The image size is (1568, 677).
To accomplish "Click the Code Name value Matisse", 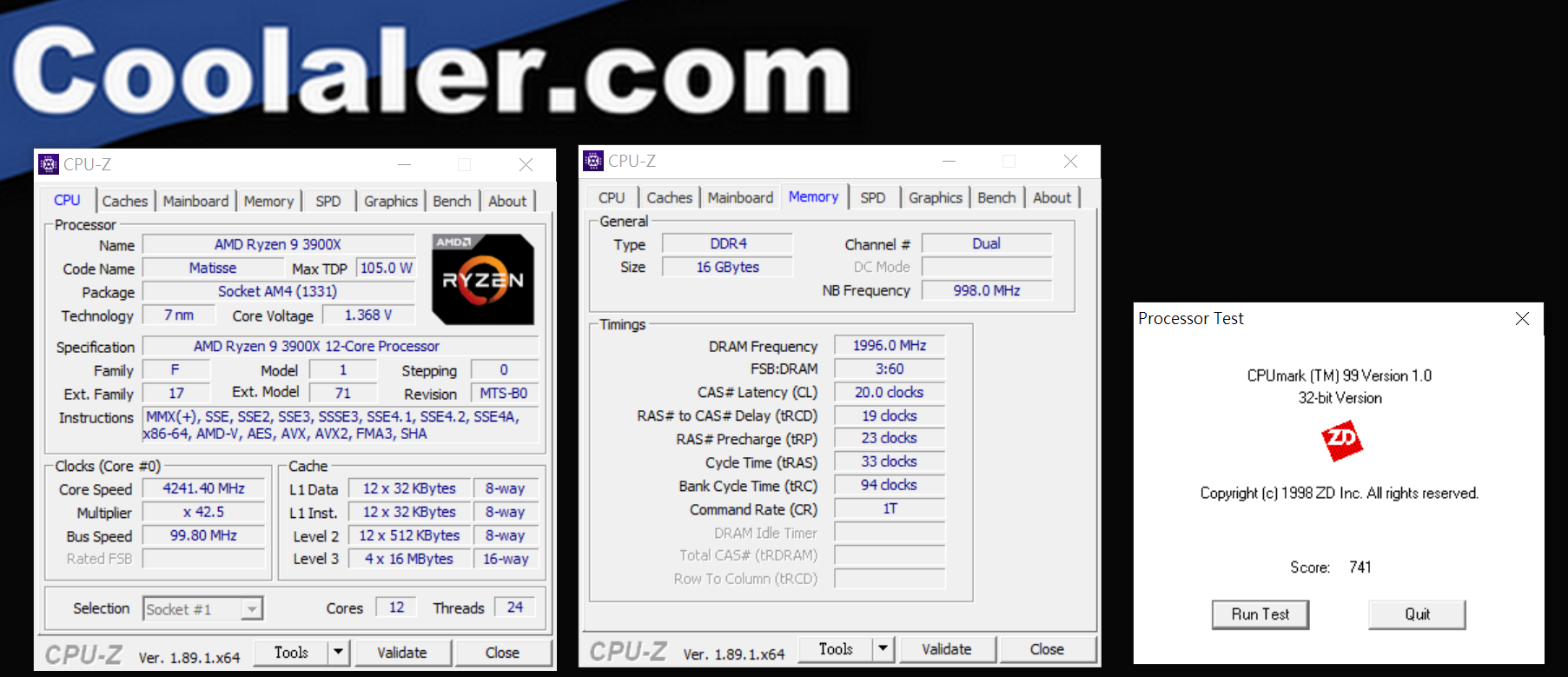I will coord(213,268).
